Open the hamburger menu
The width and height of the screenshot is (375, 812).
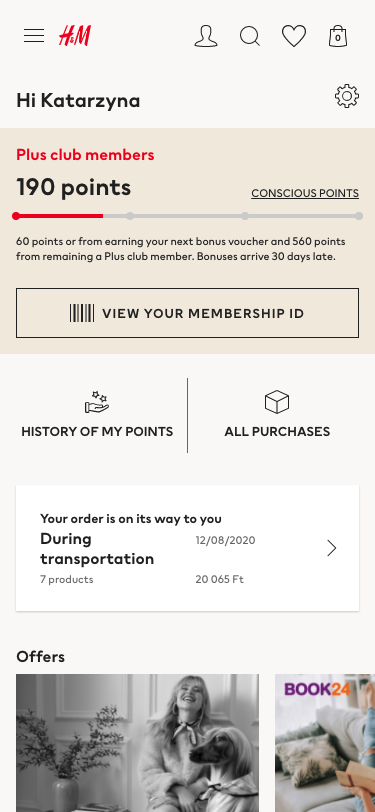34,36
